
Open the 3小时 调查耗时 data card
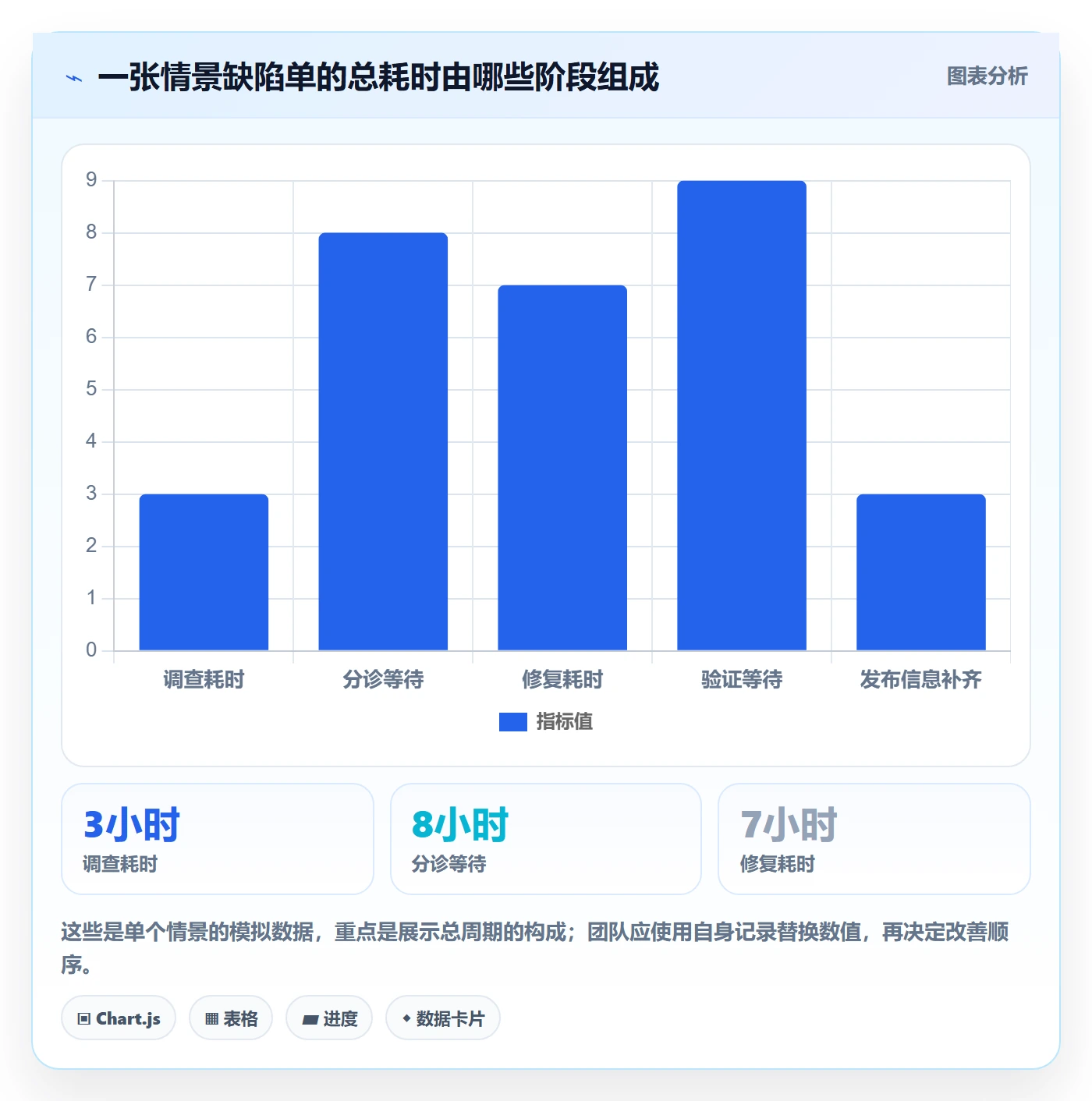tap(218, 839)
